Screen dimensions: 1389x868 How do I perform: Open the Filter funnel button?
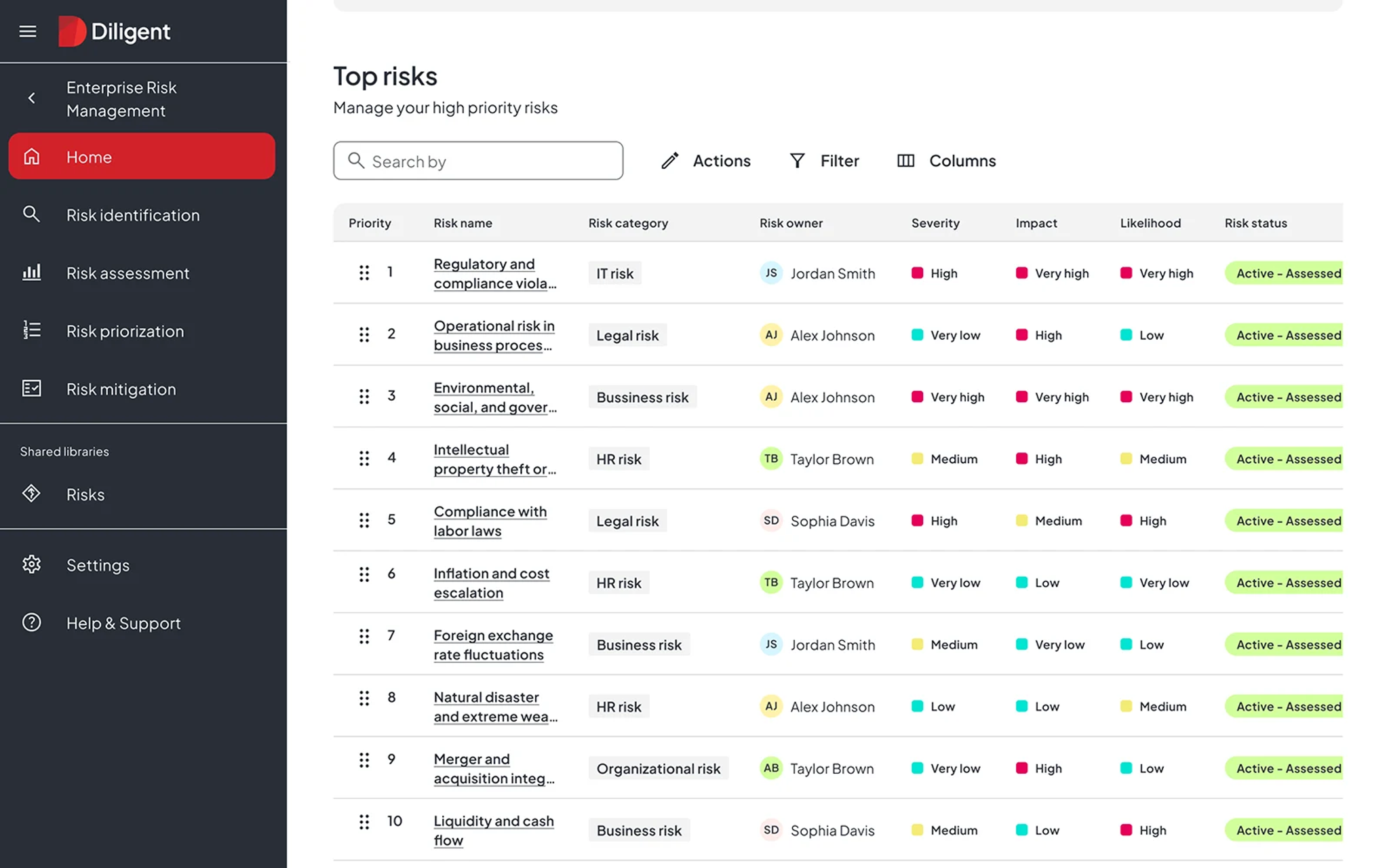824,161
